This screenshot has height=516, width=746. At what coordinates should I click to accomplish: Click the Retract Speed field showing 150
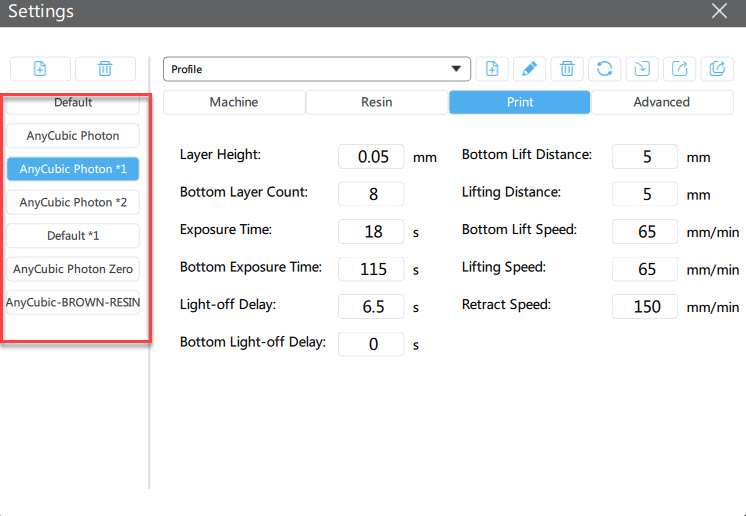coord(645,306)
